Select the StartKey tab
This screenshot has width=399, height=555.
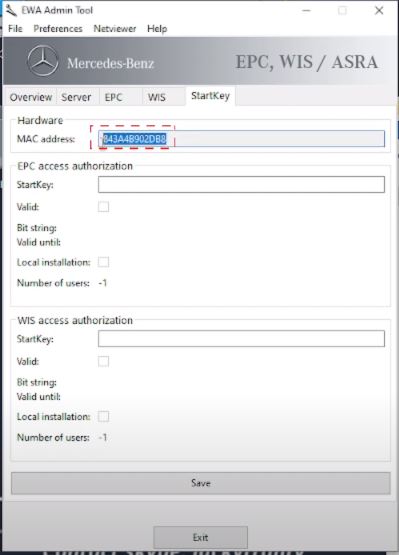210,96
